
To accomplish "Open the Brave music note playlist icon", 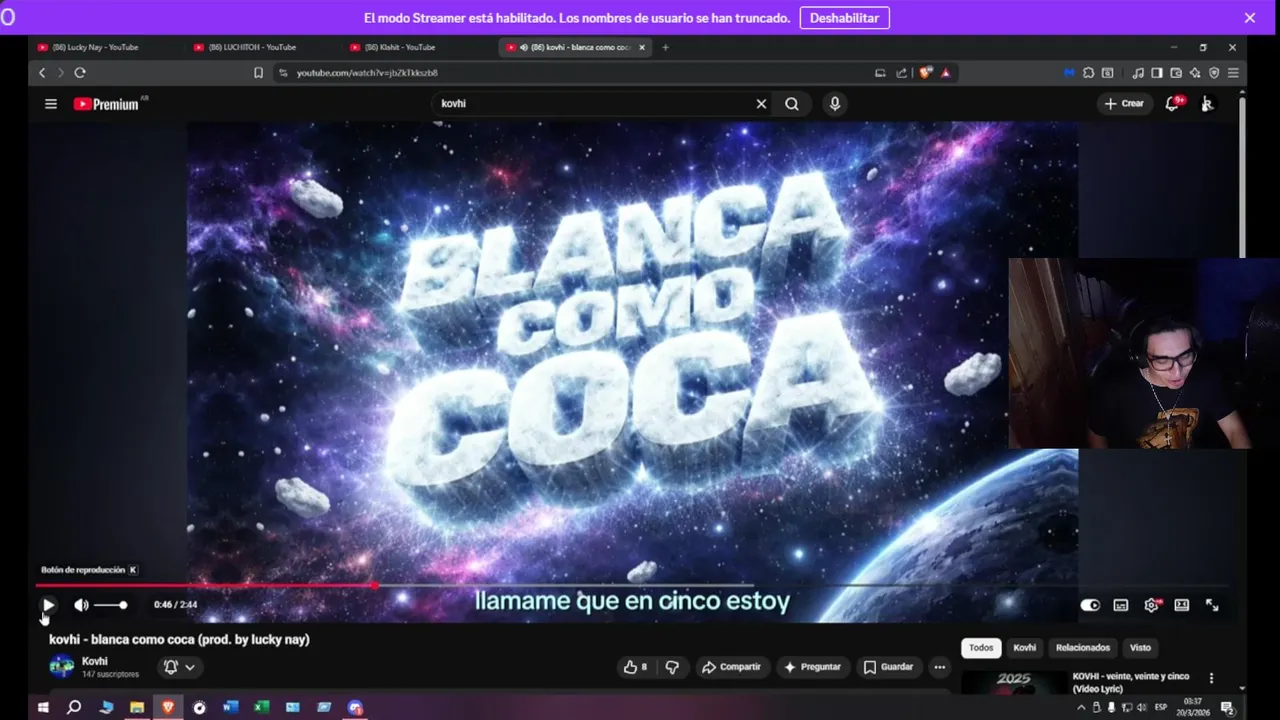I will (1138, 73).
